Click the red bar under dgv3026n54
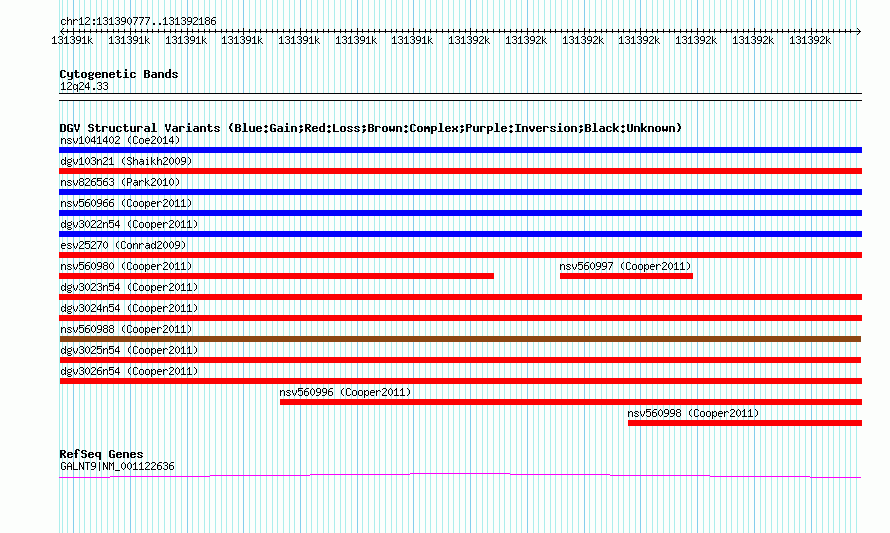Viewport: 890px width, 533px height. [x=460, y=381]
